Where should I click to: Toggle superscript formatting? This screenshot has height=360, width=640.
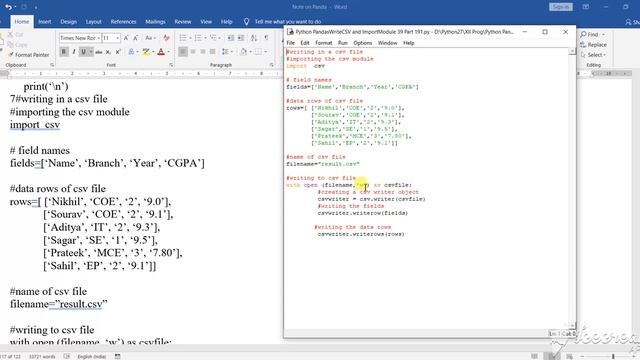click(x=118, y=52)
